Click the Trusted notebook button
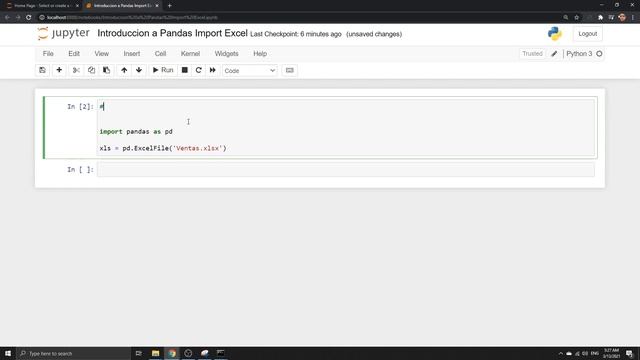The image size is (640, 360). point(532,53)
